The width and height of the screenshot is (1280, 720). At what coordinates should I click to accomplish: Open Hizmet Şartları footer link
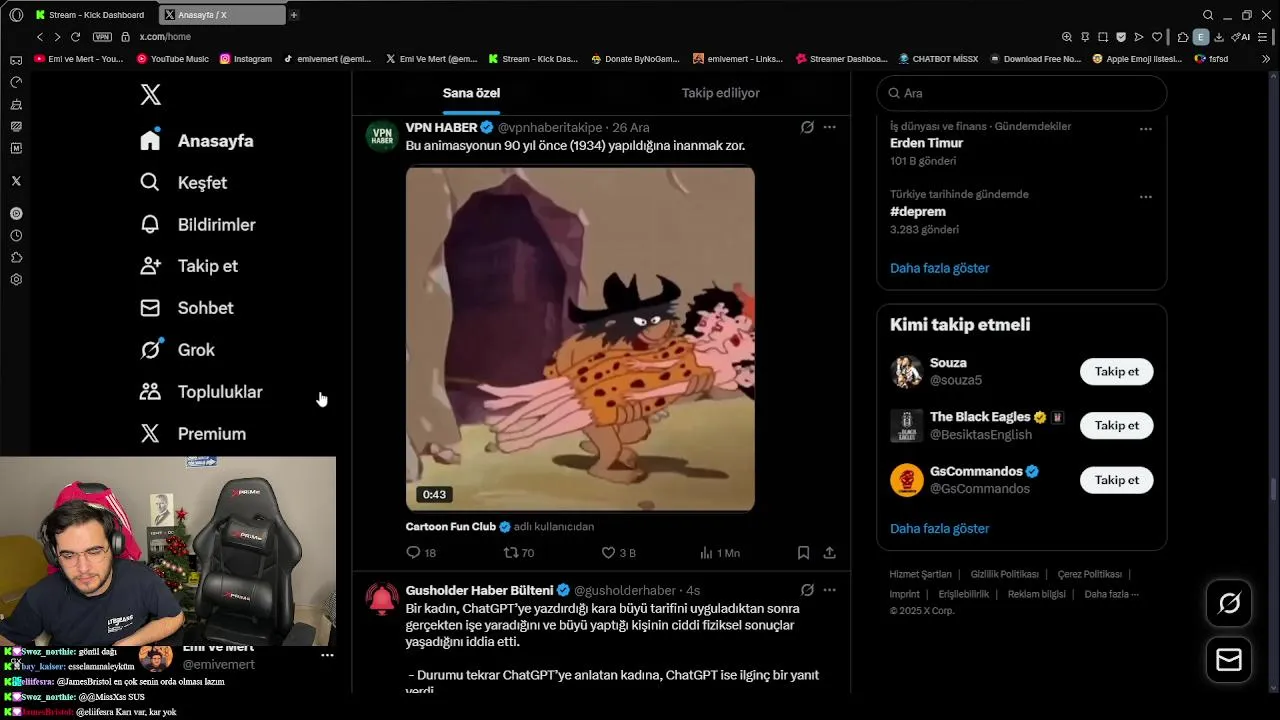pos(920,575)
